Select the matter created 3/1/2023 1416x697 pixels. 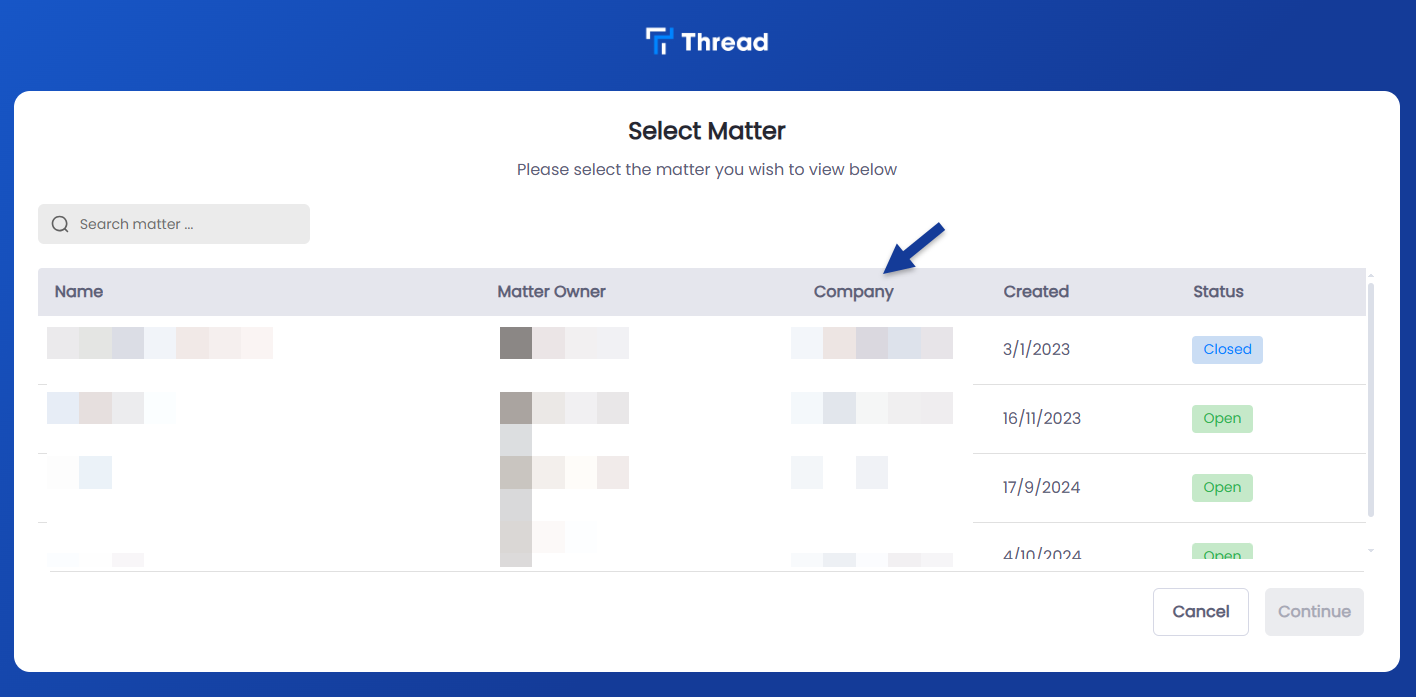point(701,350)
